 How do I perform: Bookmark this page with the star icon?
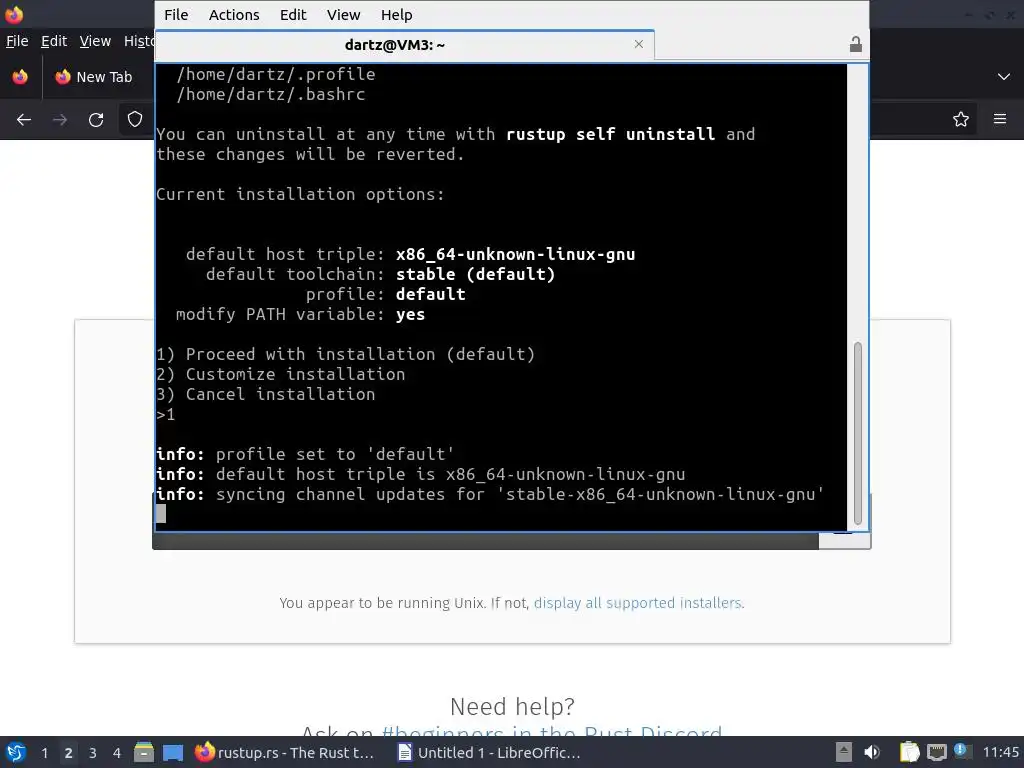click(961, 120)
